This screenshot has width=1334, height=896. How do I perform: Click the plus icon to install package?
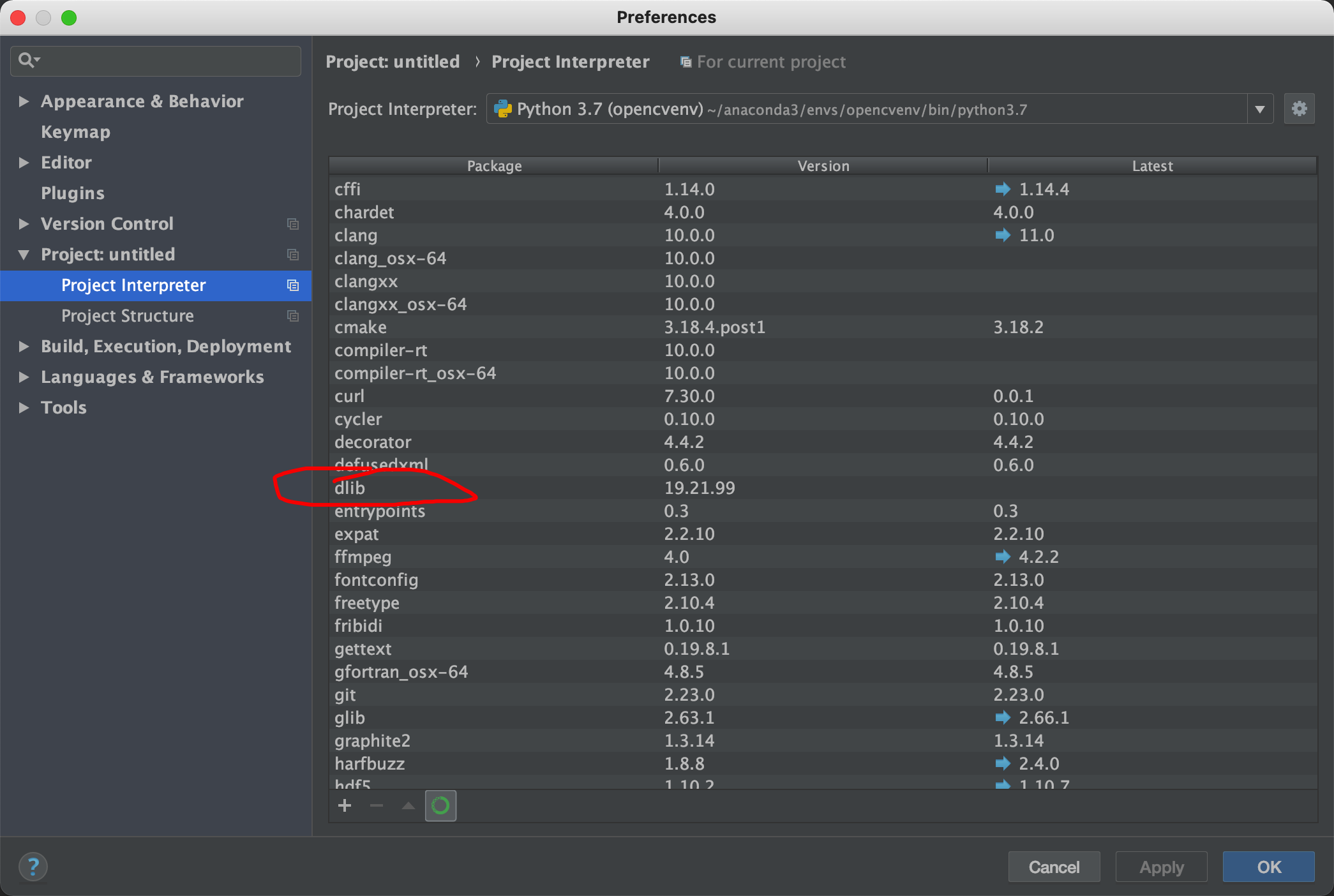(345, 805)
